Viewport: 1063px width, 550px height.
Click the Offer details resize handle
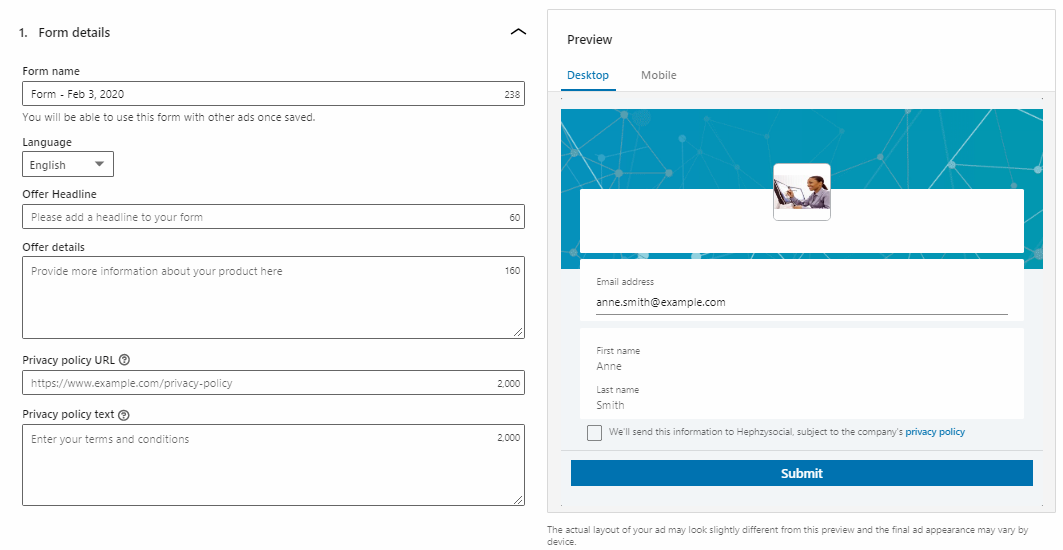tap(518, 332)
